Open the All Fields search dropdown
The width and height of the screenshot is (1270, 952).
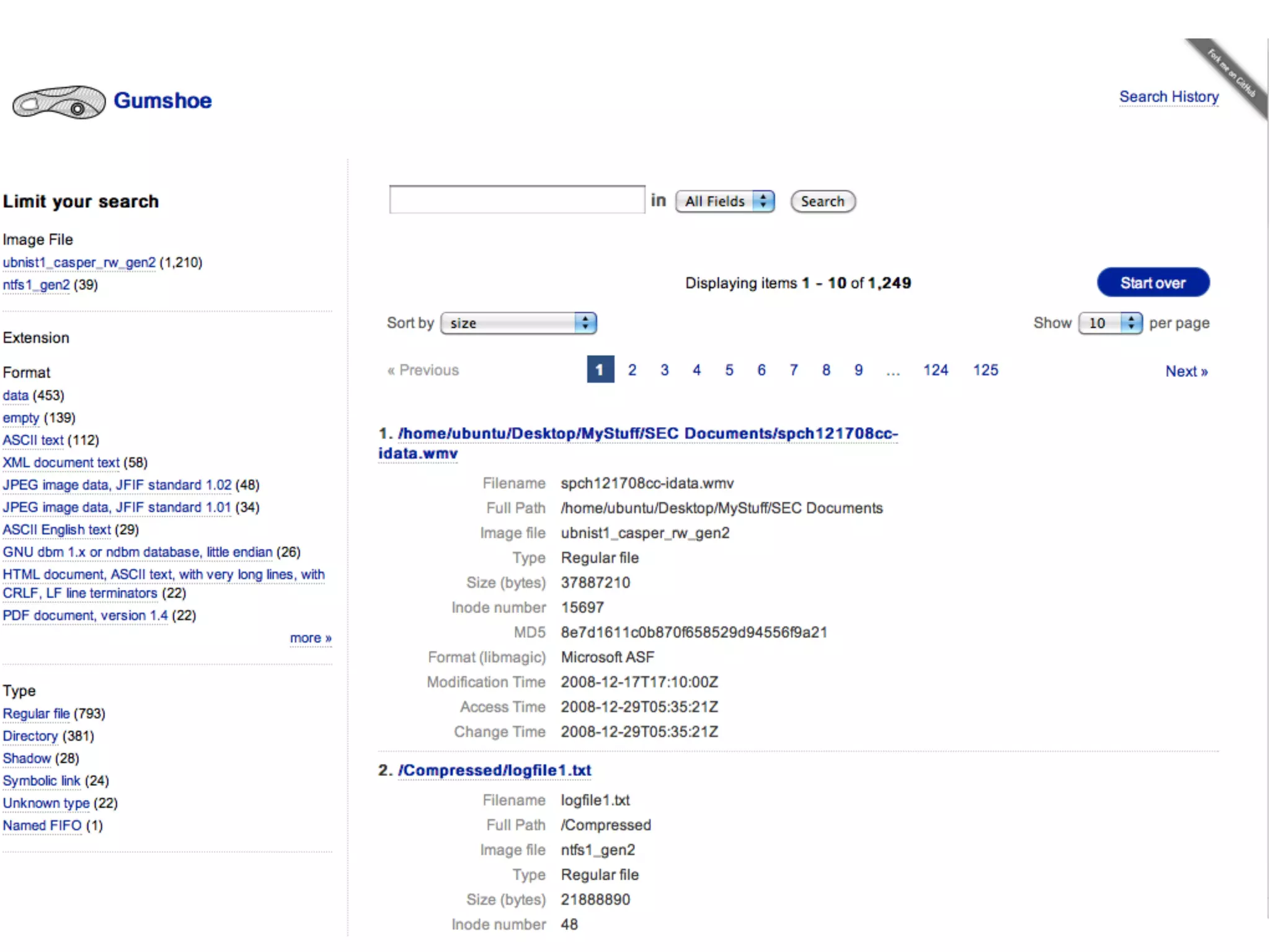coord(724,201)
